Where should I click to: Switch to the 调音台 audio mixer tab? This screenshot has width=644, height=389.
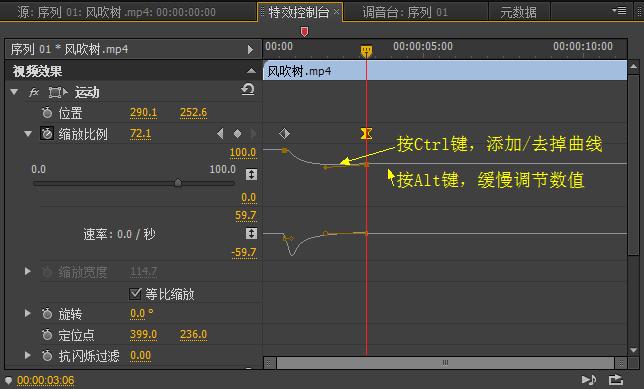pos(405,12)
